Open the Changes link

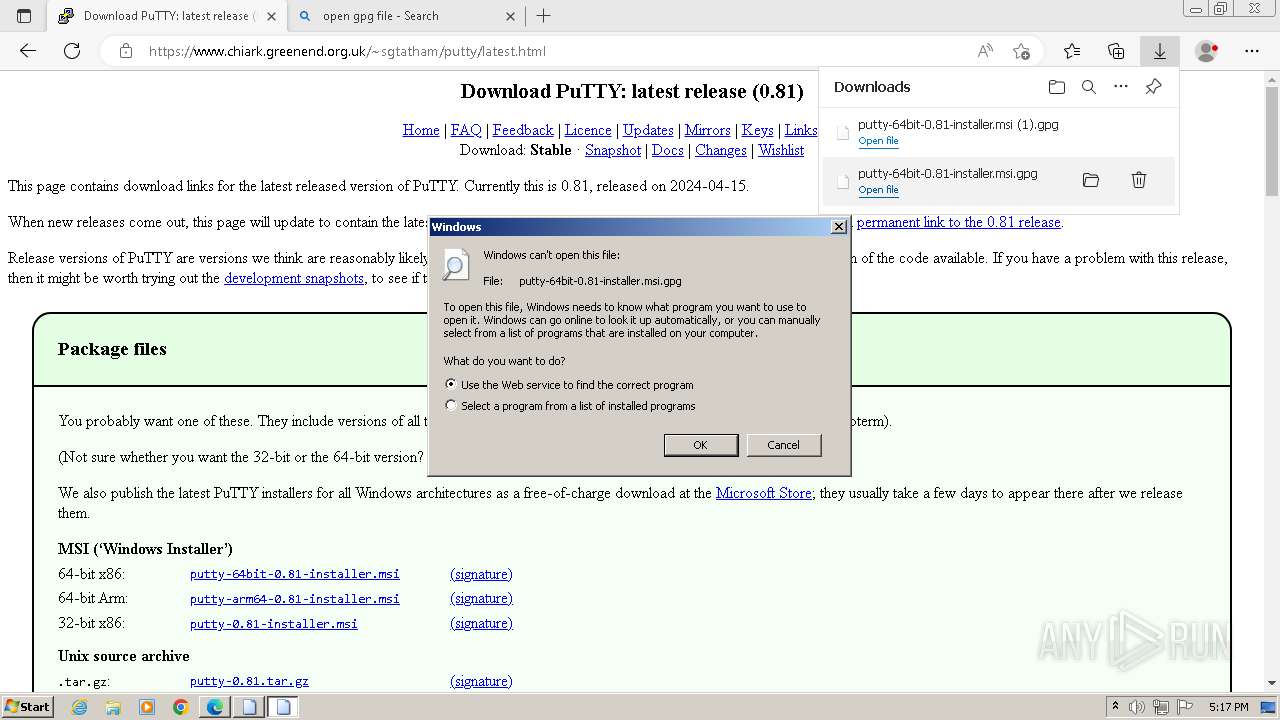point(721,150)
